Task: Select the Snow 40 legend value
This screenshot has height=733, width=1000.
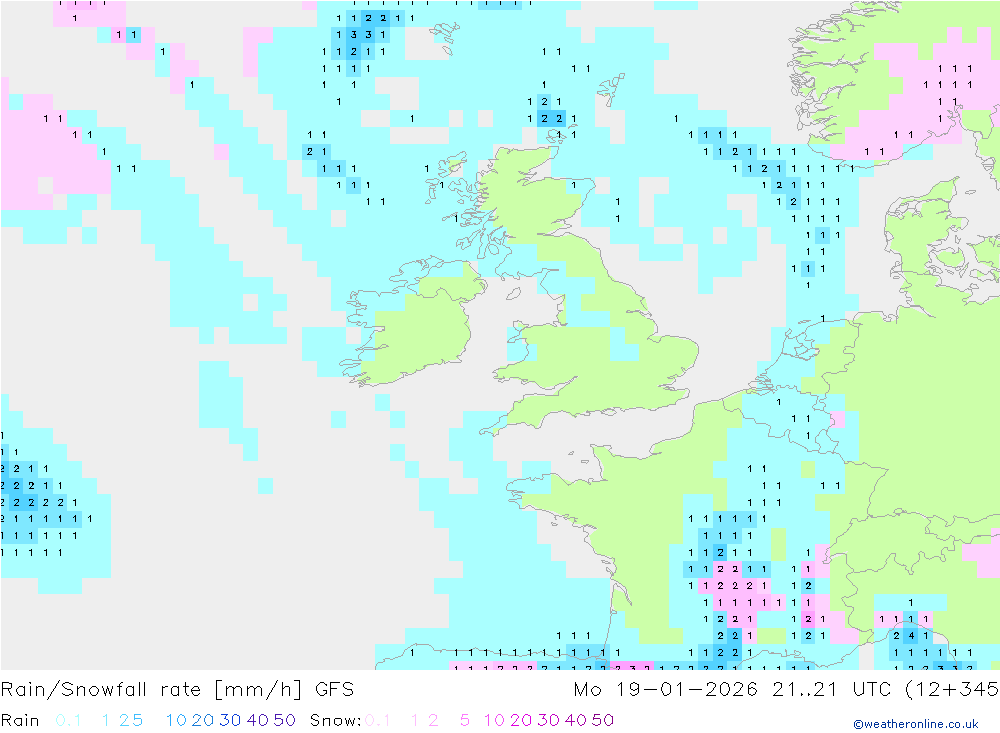Action: click(576, 720)
